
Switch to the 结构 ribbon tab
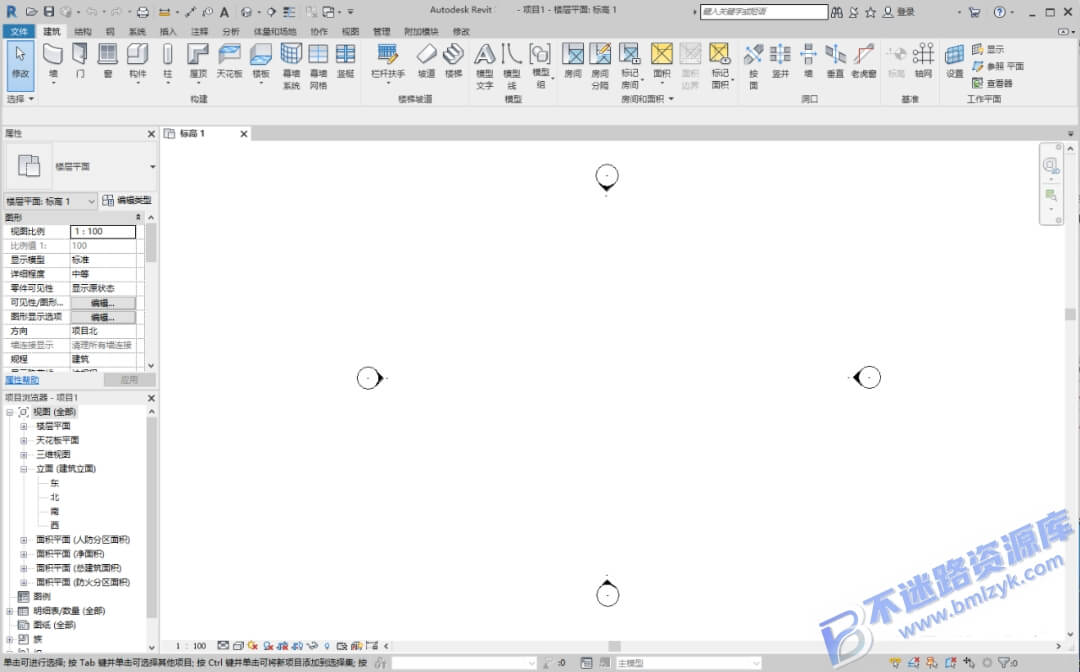83,32
